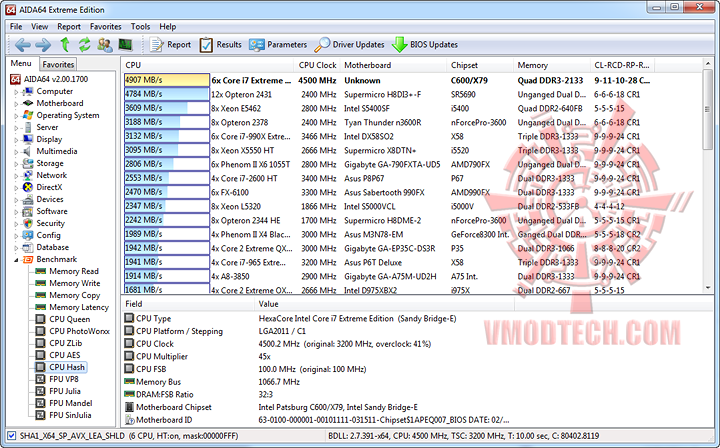720x448 pixels.
Task: Select AIDA64 v2.00.1700 root node
Action: 49,79
